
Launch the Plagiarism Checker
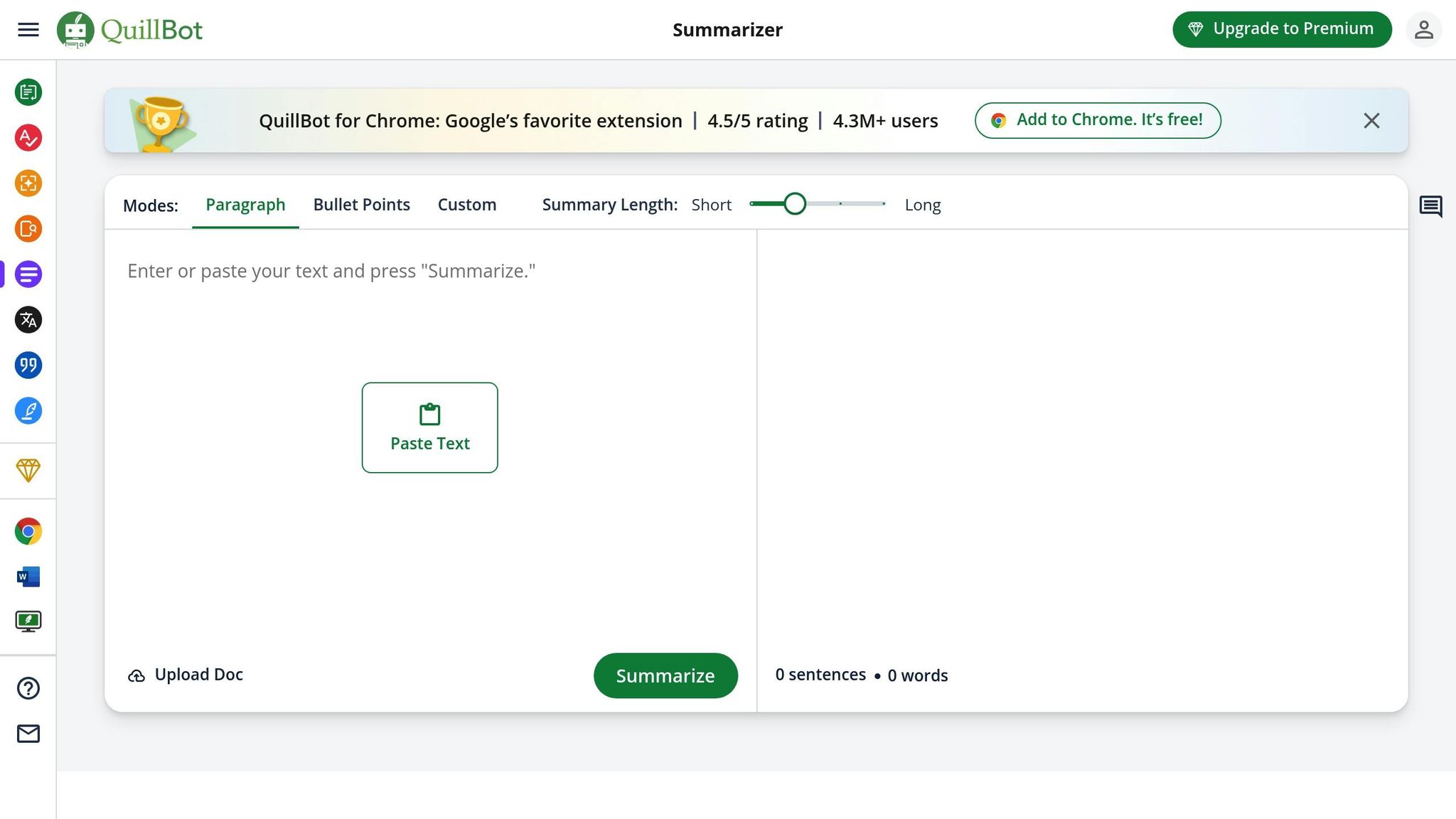pyautogui.click(x=28, y=229)
